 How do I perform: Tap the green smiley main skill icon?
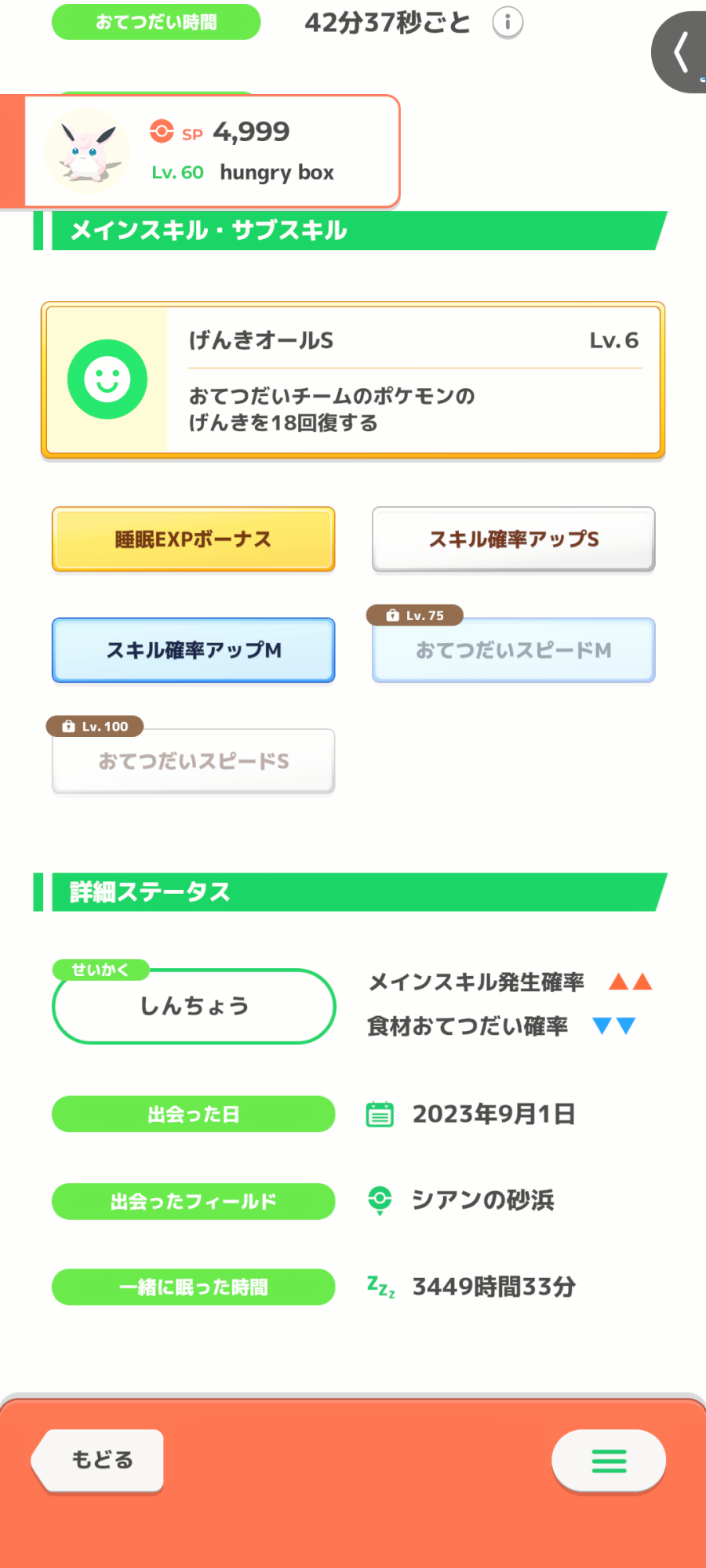(x=107, y=379)
